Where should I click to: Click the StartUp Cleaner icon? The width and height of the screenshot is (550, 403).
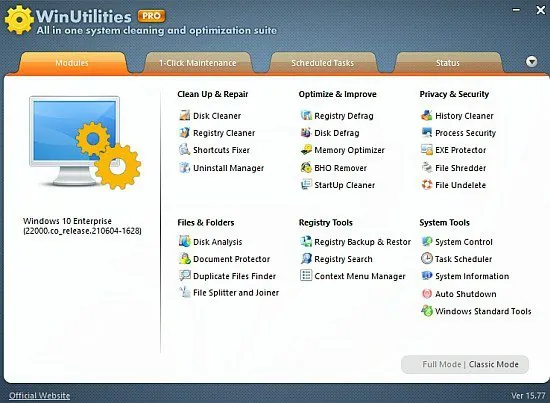point(306,185)
